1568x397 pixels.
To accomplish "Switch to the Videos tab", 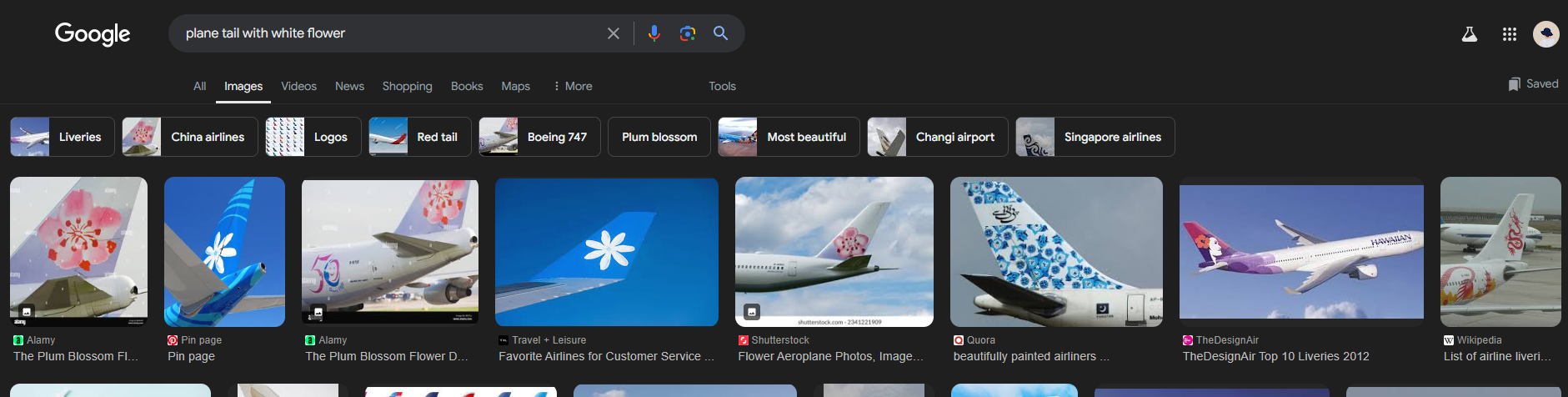I will [298, 86].
